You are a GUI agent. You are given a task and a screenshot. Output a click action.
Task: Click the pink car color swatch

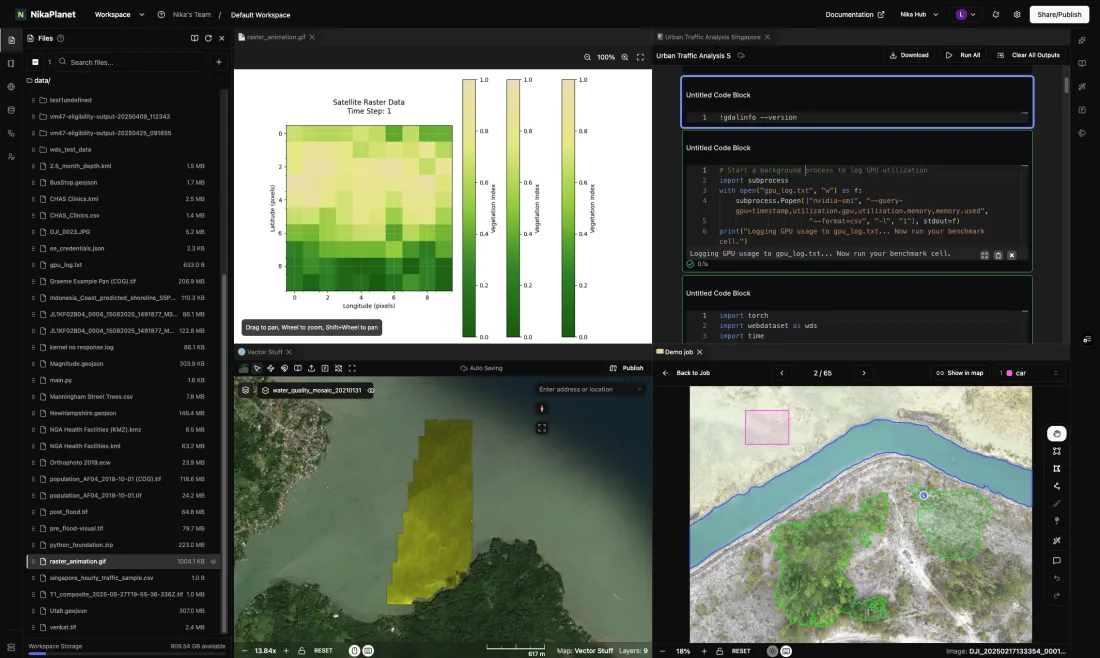(x=1010, y=373)
